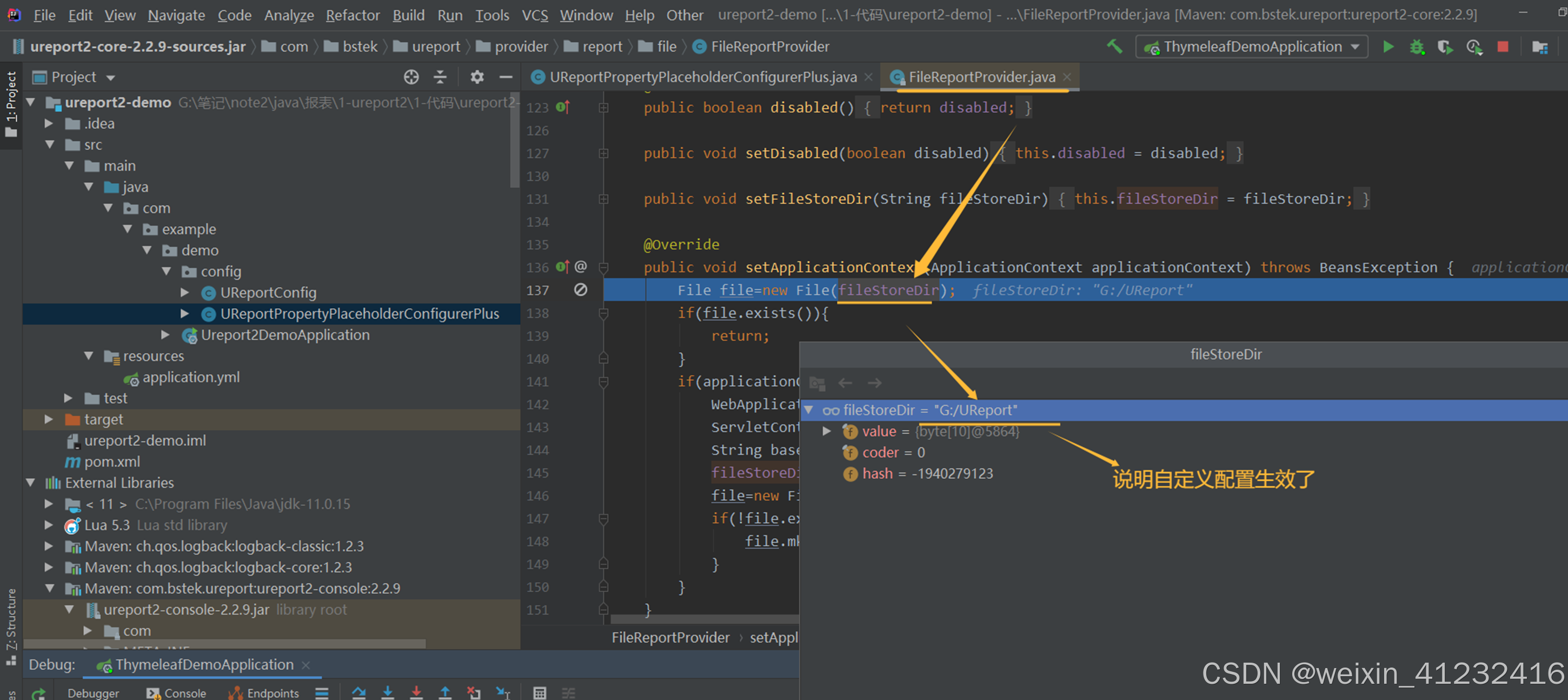1568x700 pixels.
Task: Click the green Debug bug icon
Action: (1417, 47)
